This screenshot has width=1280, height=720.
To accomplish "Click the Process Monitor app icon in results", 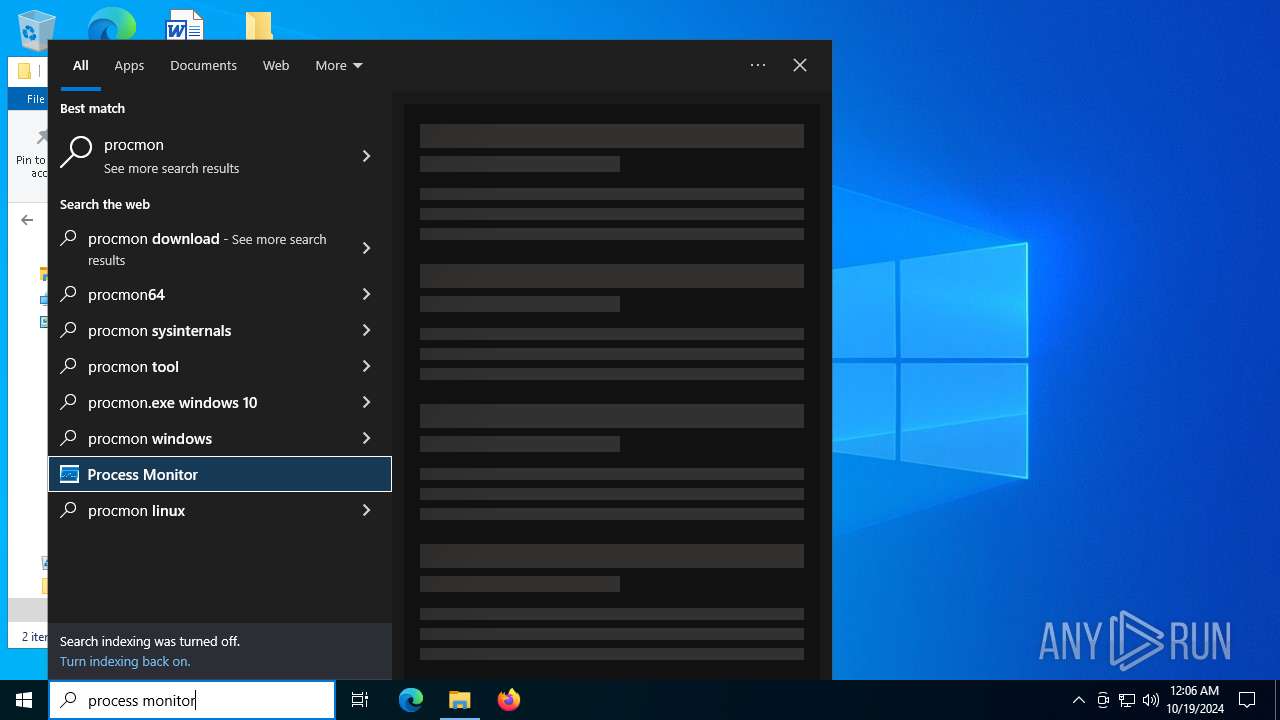I will tap(69, 474).
